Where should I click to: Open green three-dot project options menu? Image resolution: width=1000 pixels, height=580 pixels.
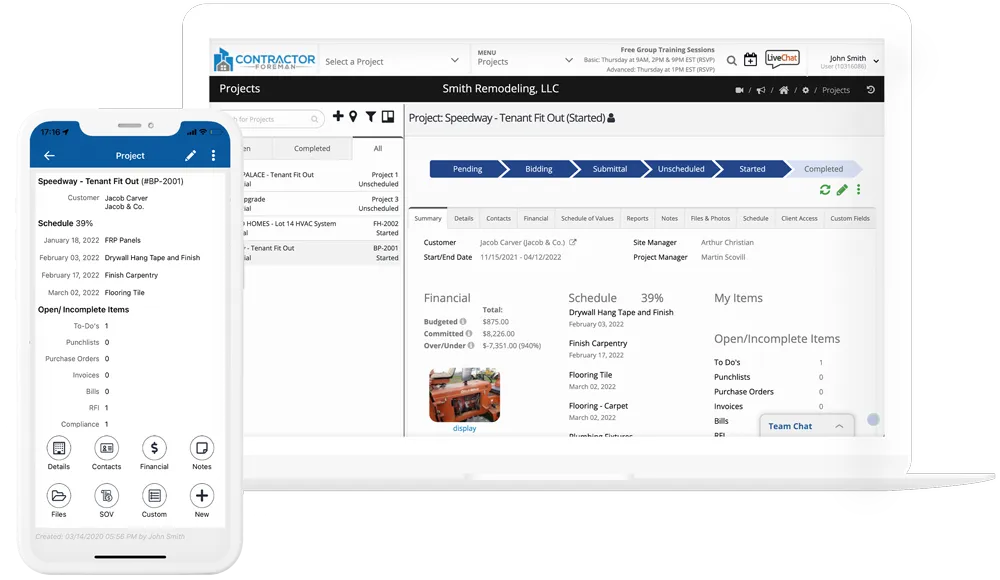point(858,190)
